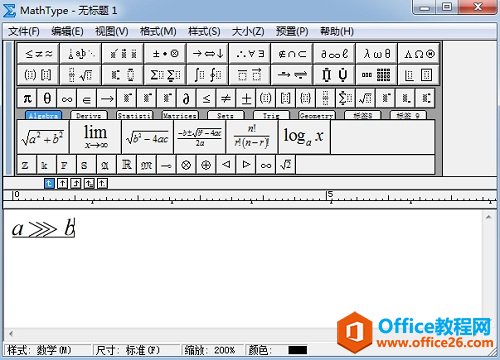Screen dimensions: 500x360
Task: Select the left-justified tab stop
Action: [x=49, y=183]
